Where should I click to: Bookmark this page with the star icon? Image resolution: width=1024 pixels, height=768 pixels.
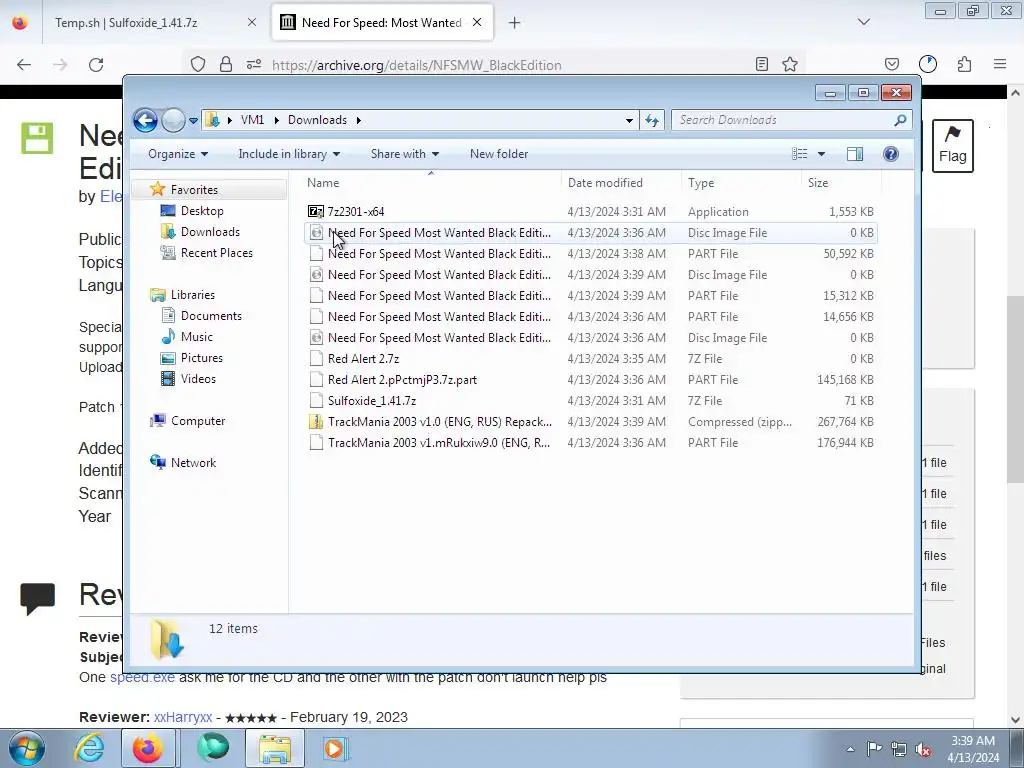click(x=790, y=64)
